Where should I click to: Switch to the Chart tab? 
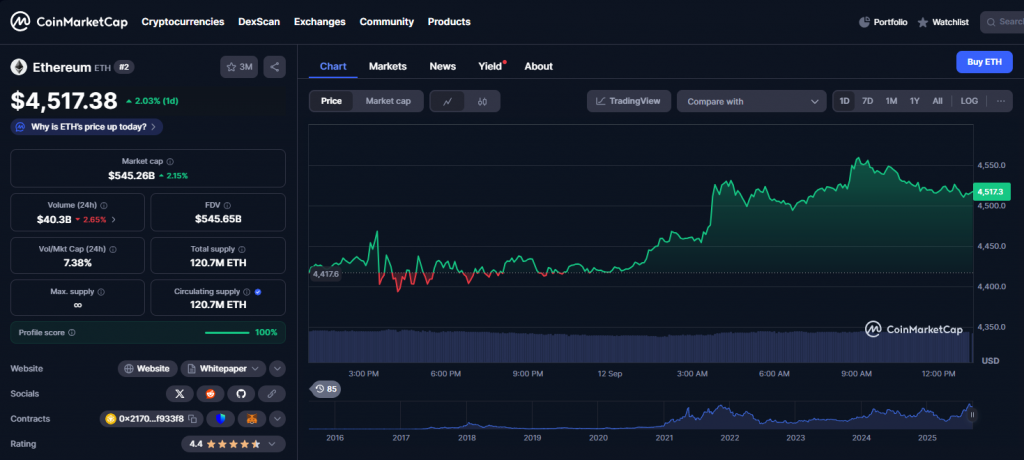[x=333, y=66]
